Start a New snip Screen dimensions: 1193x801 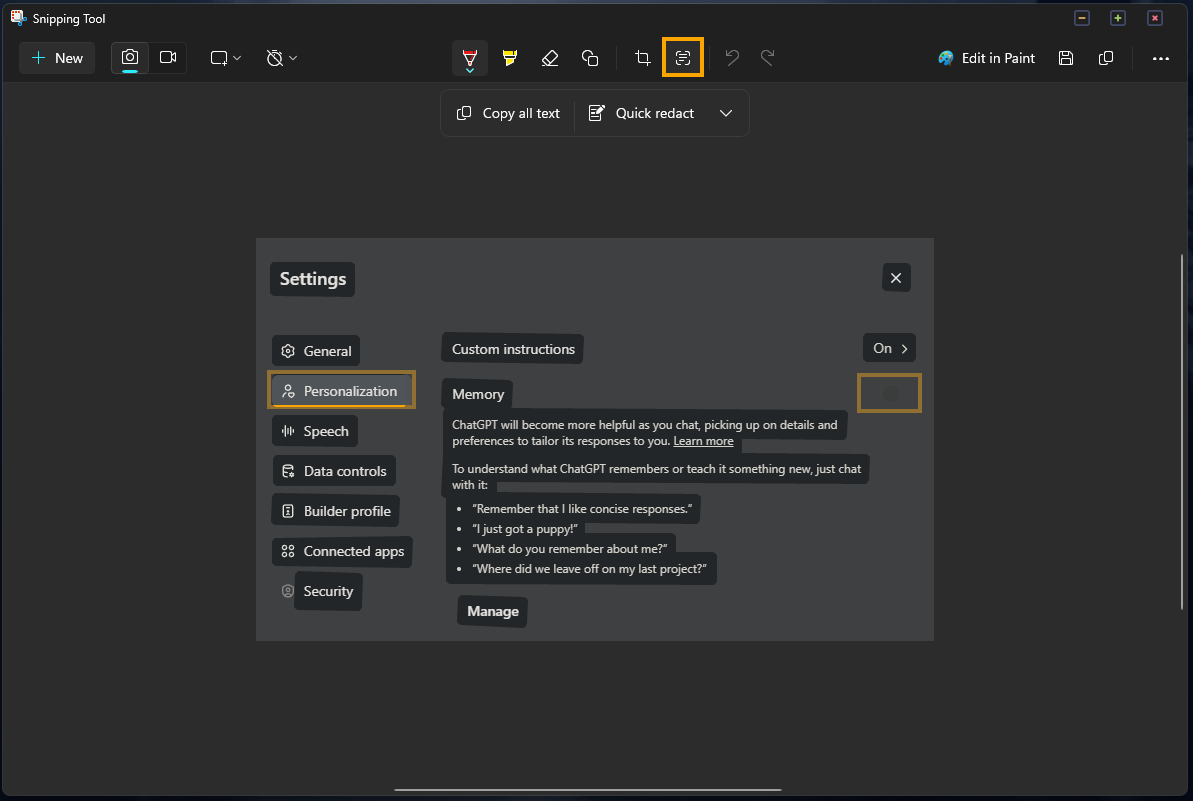(57, 58)
